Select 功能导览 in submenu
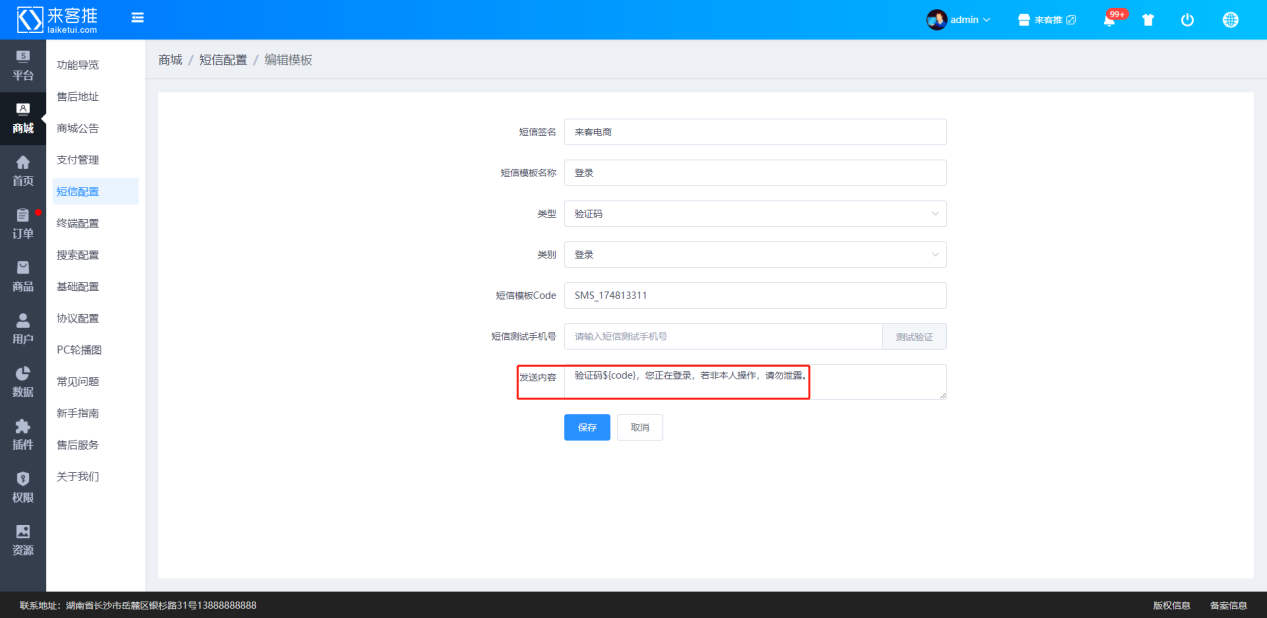Image resolution: width=1267 pixels, height=618 pixels. point(78,65)
